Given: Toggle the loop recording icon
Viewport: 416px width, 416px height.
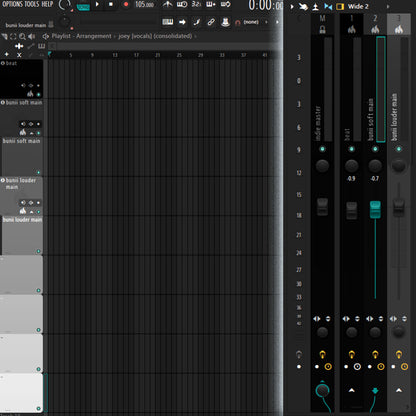Looking at the screenshot, I should pyautogui.click(x=225, y=4).
